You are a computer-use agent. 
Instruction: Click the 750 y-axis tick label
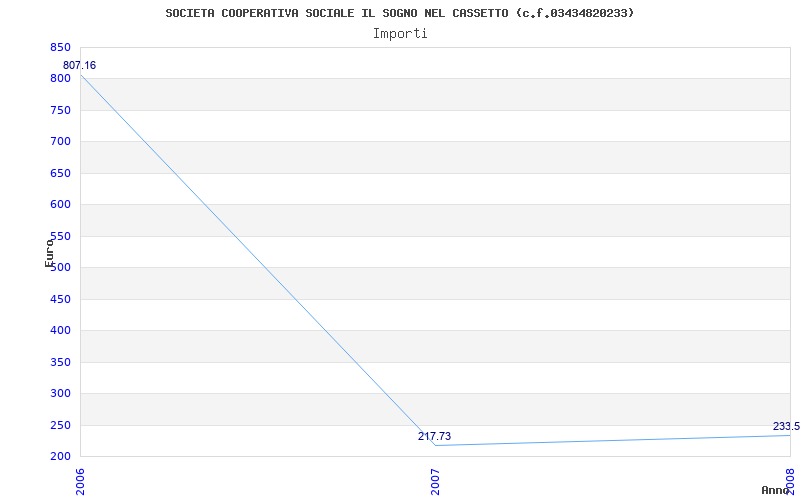click(60, 110)
